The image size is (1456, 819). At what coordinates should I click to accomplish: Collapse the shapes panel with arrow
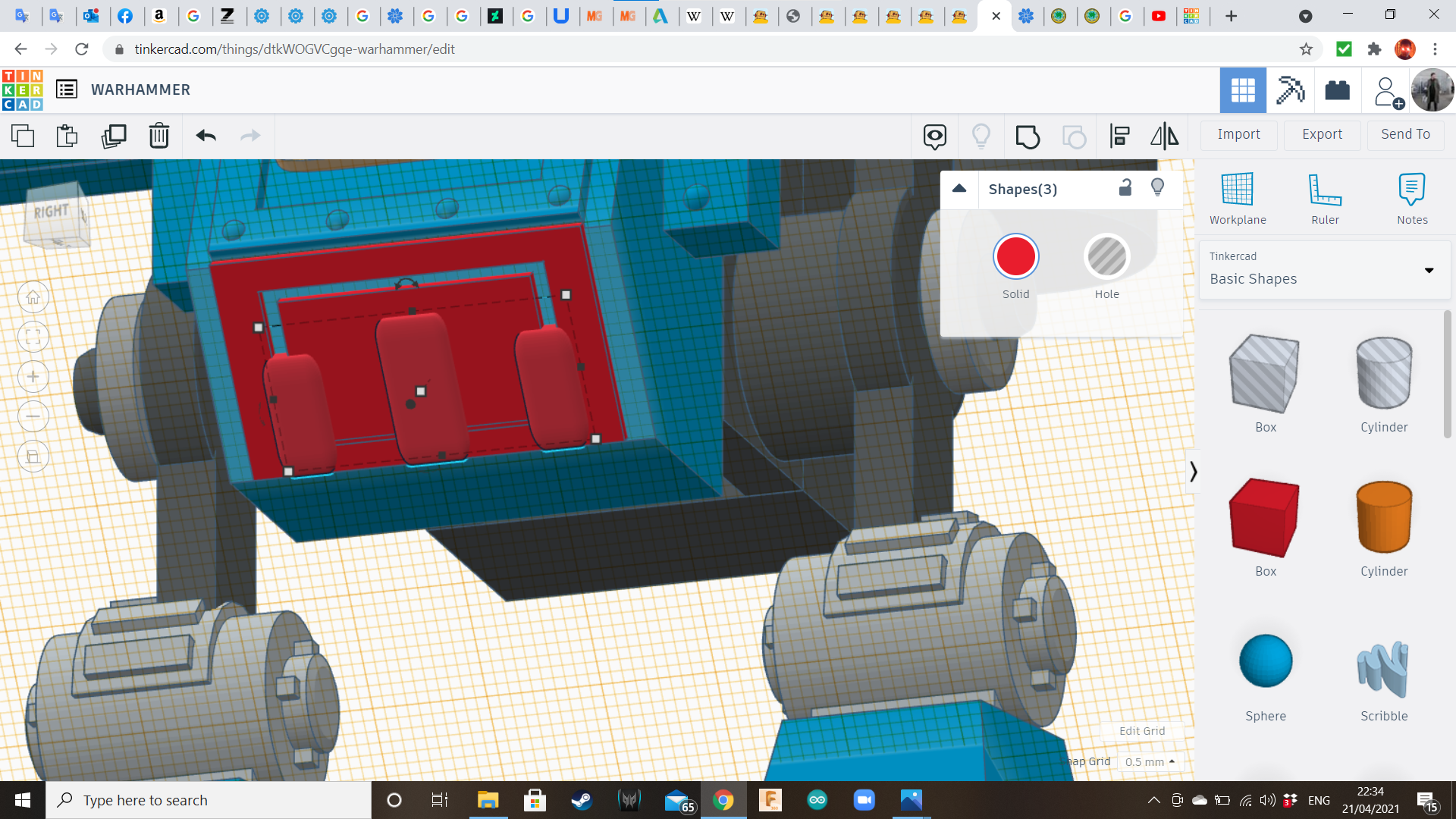tap(1193, 472)
